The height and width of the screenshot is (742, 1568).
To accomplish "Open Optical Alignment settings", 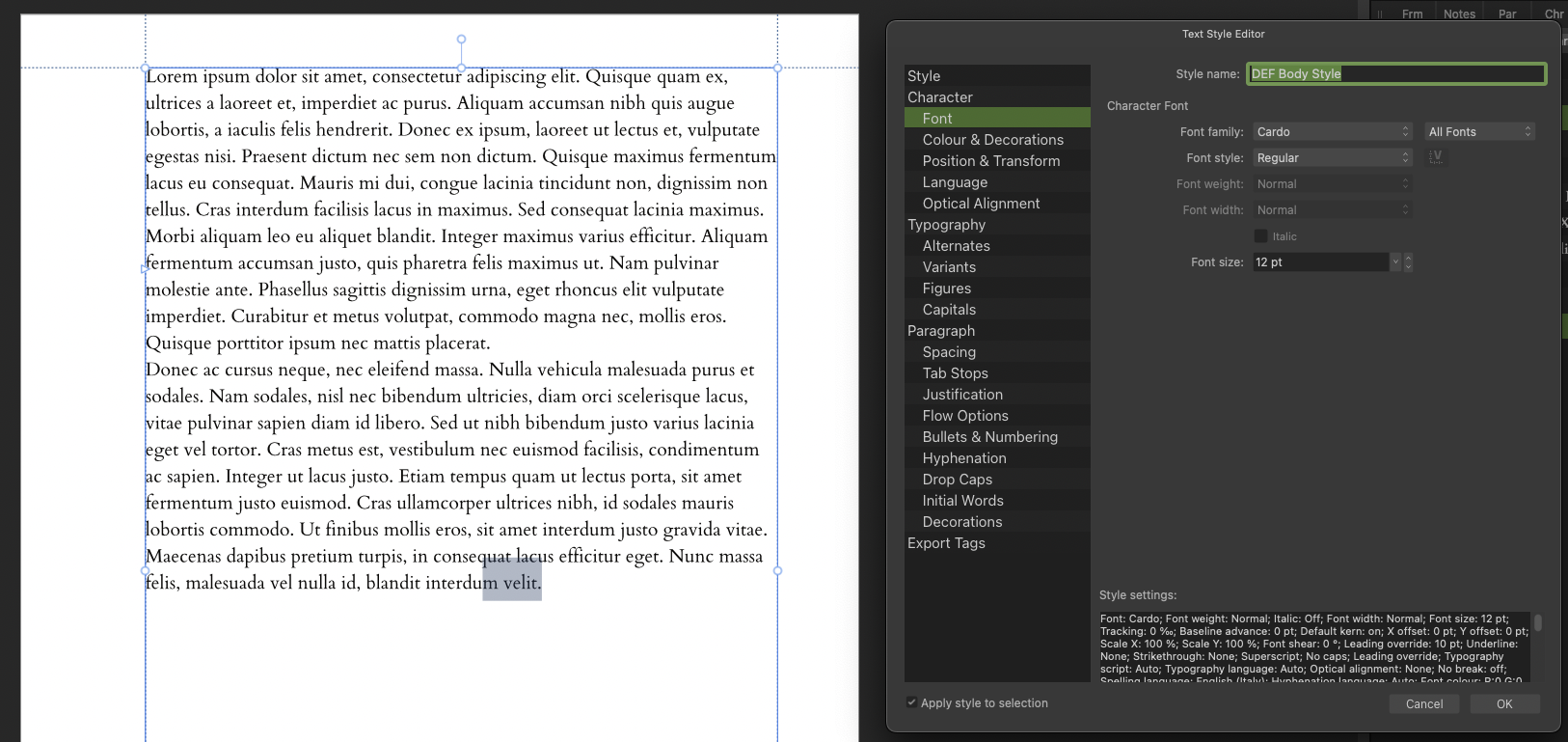I will (997, 203).
